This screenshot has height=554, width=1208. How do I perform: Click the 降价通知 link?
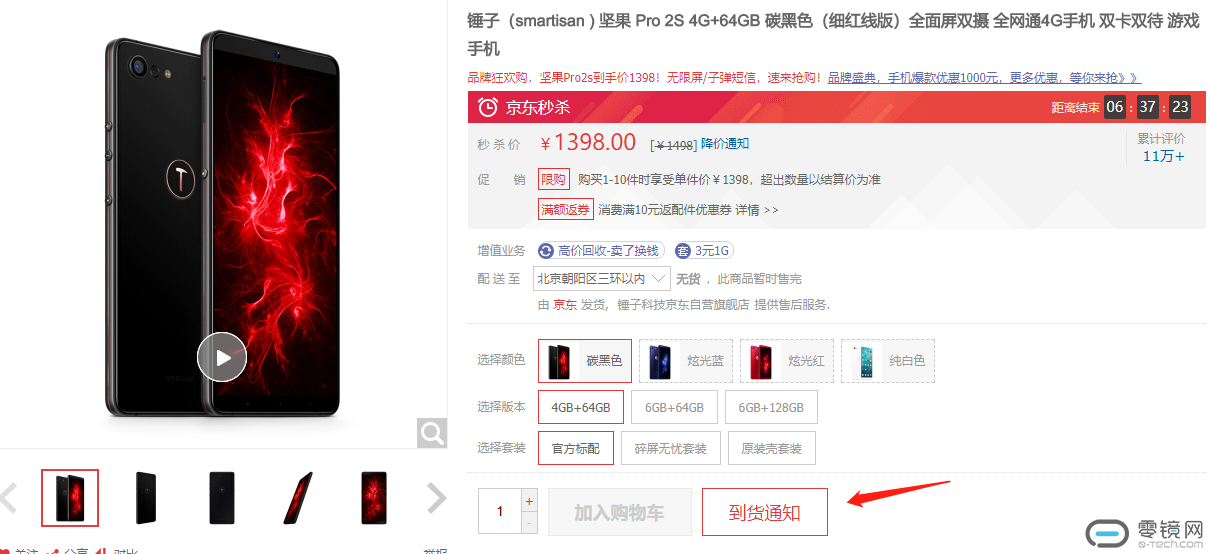(725, 144)
